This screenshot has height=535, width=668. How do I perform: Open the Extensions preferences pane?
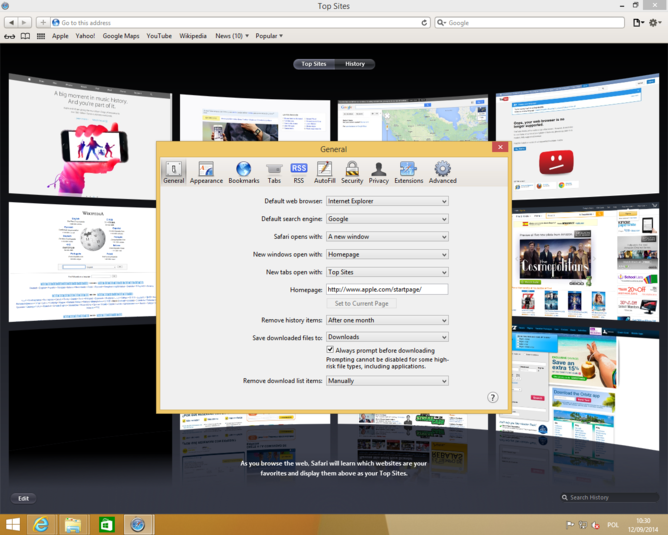[409, 173]
